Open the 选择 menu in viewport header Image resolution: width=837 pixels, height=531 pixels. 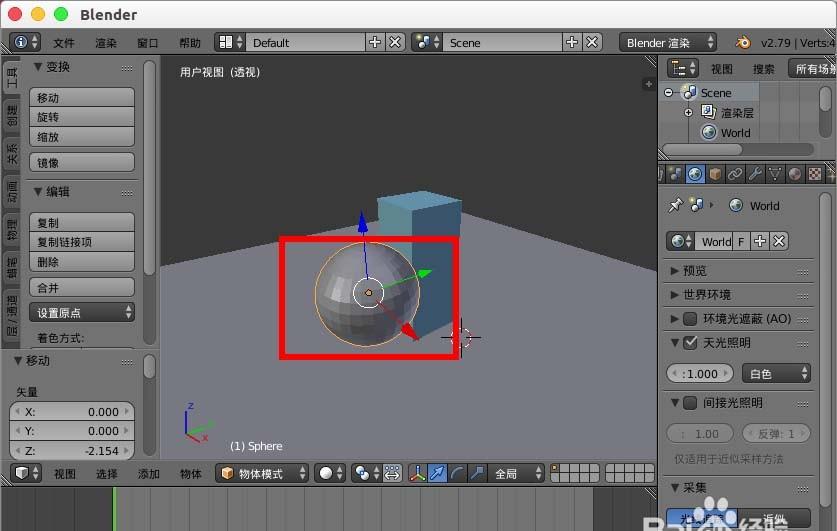click(x=107, y=473)
